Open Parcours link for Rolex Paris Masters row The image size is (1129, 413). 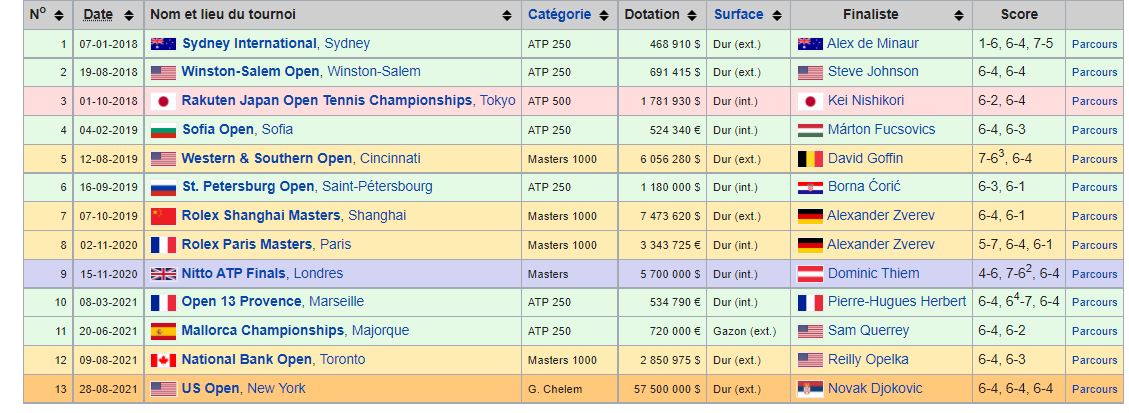click(1094, 245)
